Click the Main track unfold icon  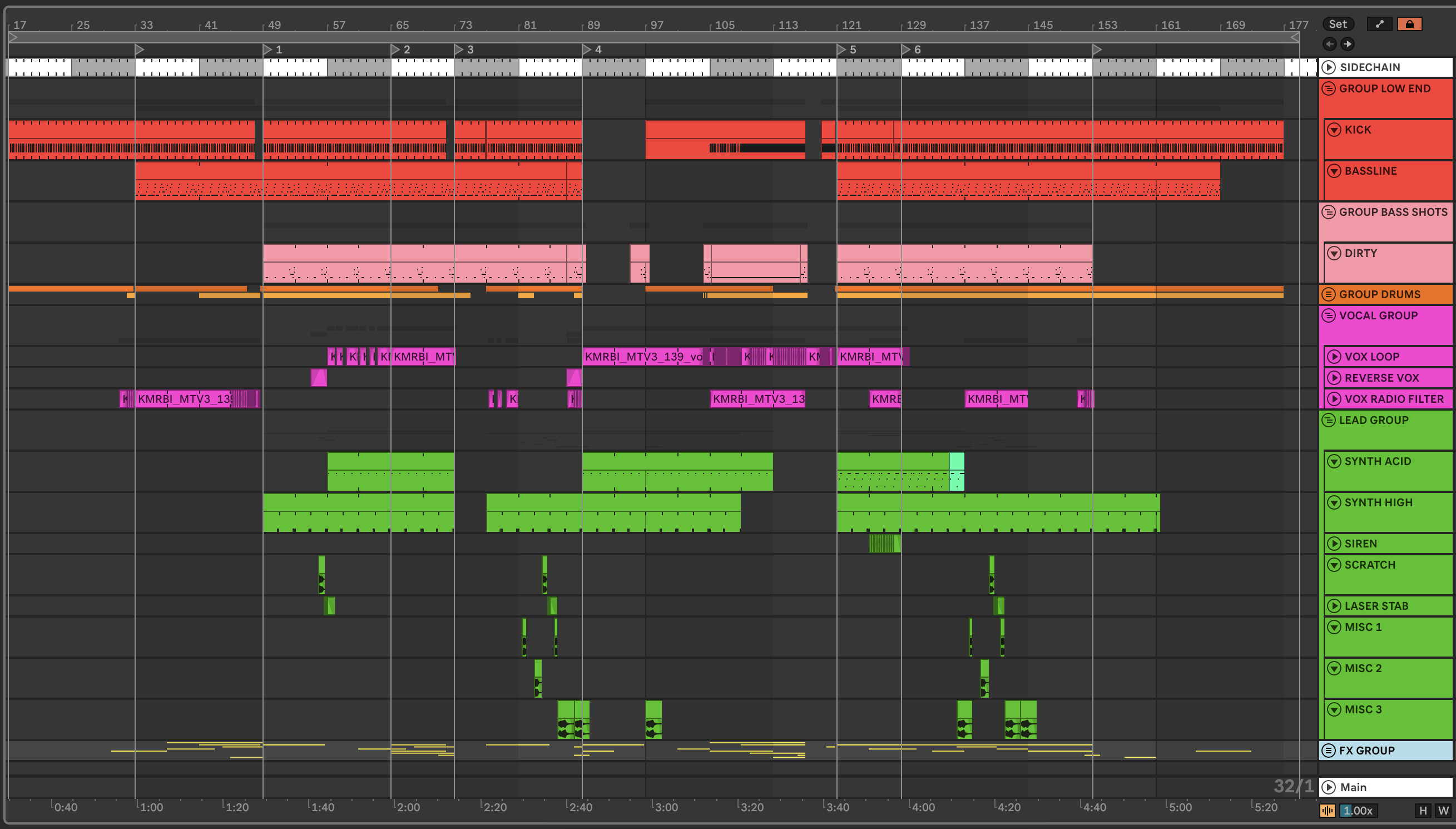tap(1329, 787)
